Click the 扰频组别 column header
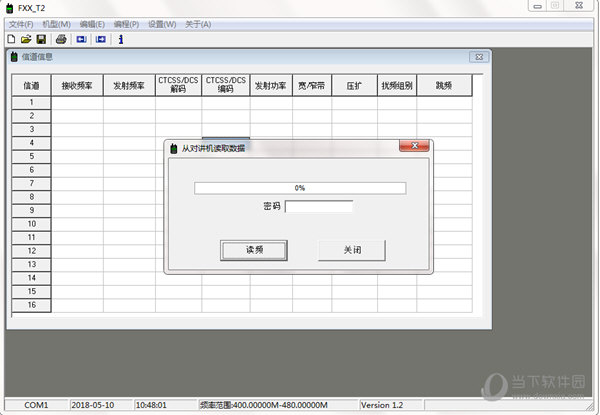The width and height of the screenshot is (600, 415). click(397, 85)
